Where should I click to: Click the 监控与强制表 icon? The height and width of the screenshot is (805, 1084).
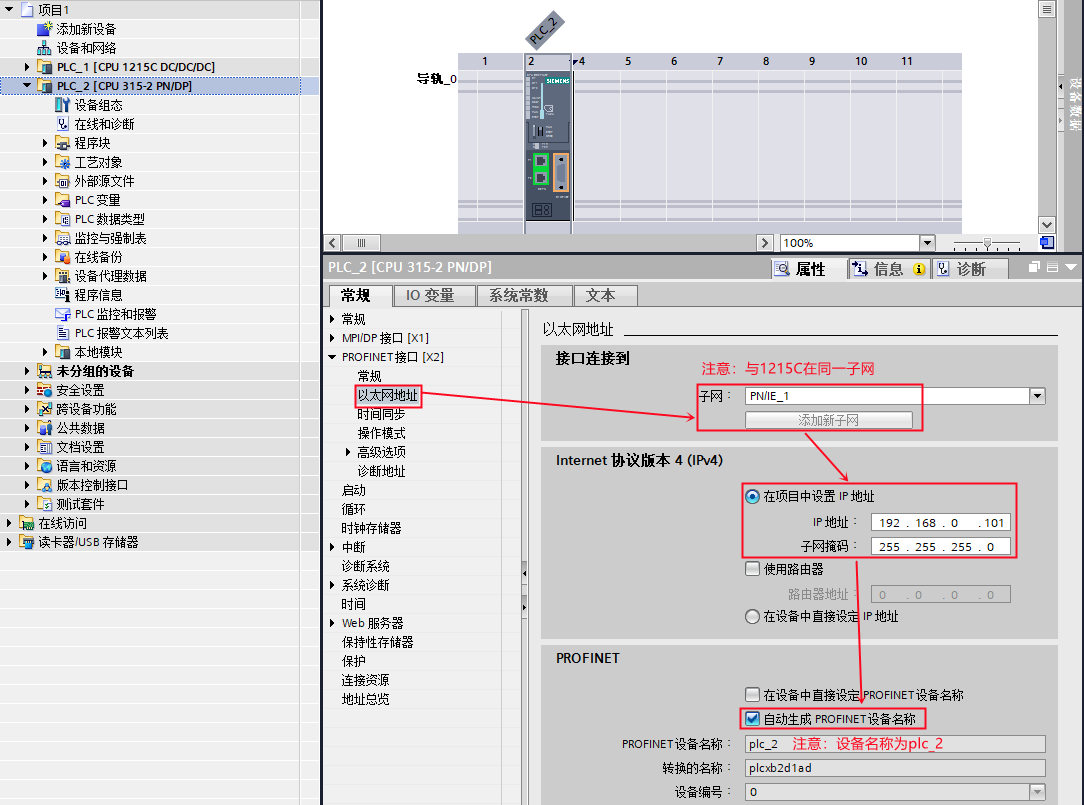(63, 238)
